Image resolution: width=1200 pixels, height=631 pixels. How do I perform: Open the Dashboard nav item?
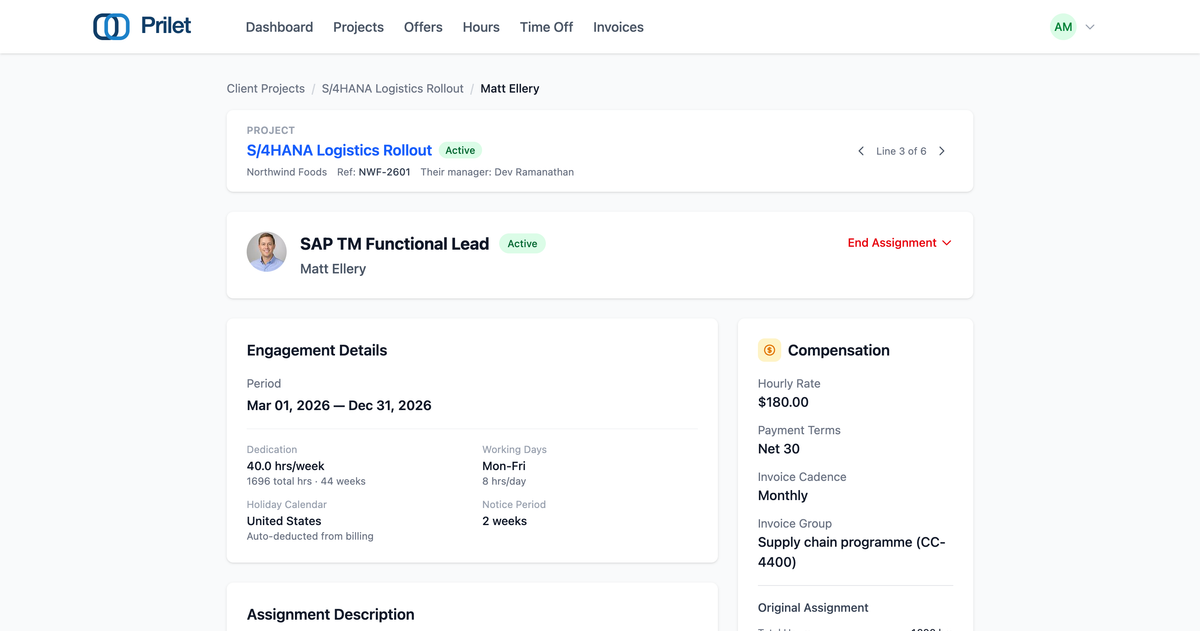point(279,27)
